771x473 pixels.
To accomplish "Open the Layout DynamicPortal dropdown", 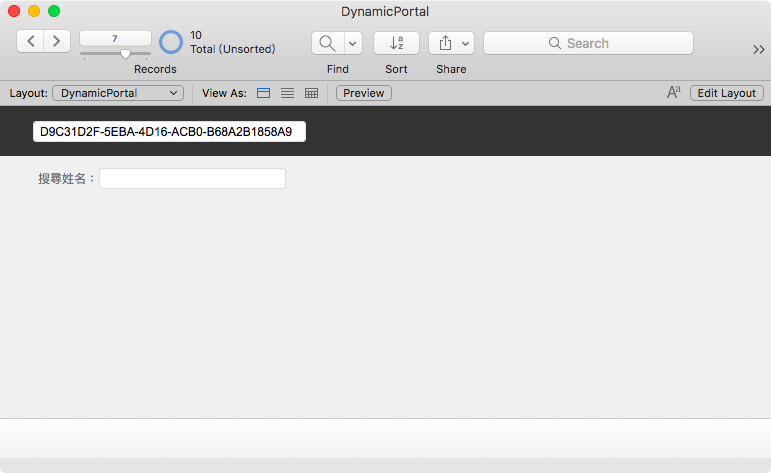I will [118, 93].
